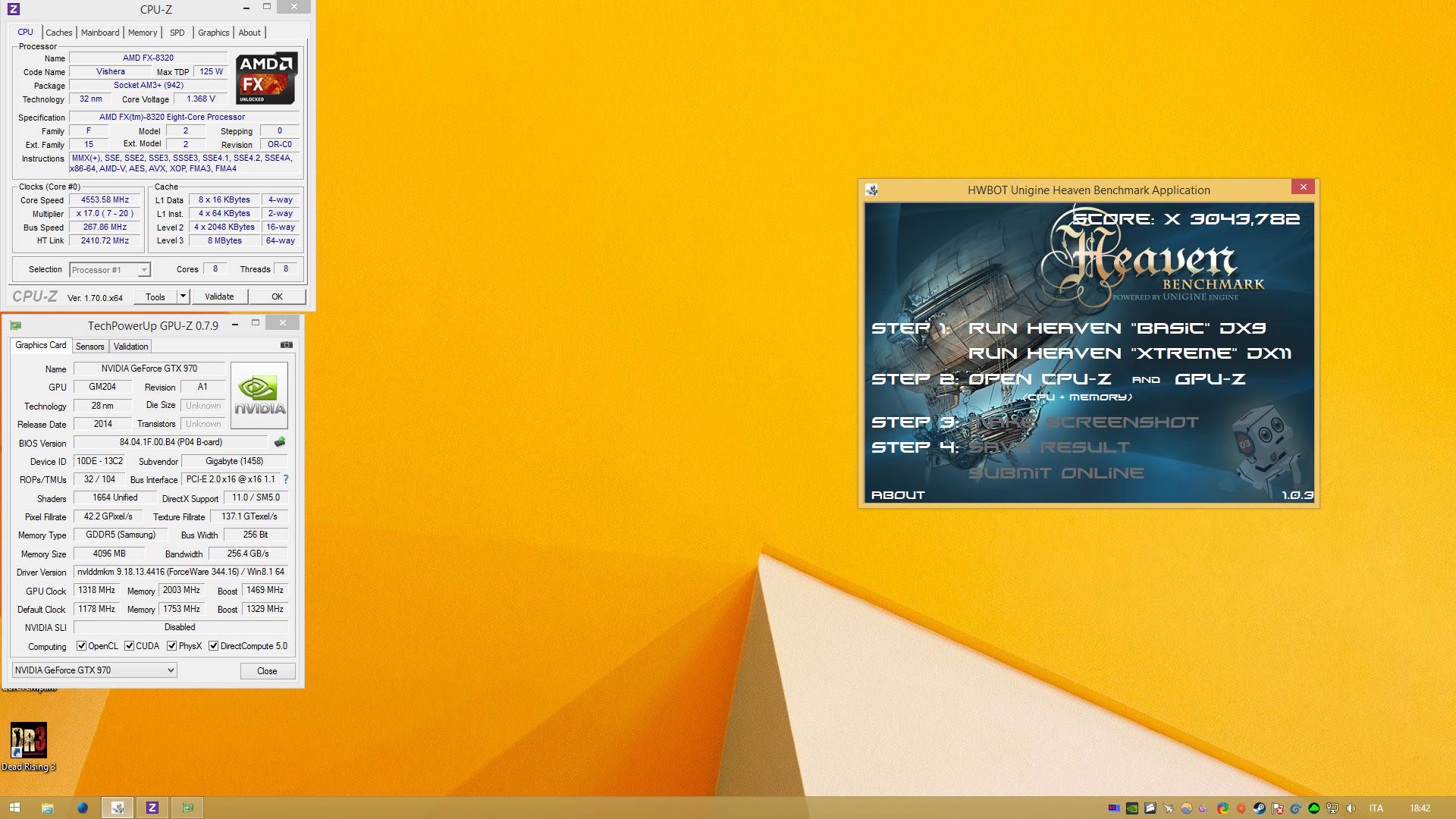Click the red-orange circle tray icon
Image resolution: width=1456 pixels, height=819 pixels.
coord(1241,808)
